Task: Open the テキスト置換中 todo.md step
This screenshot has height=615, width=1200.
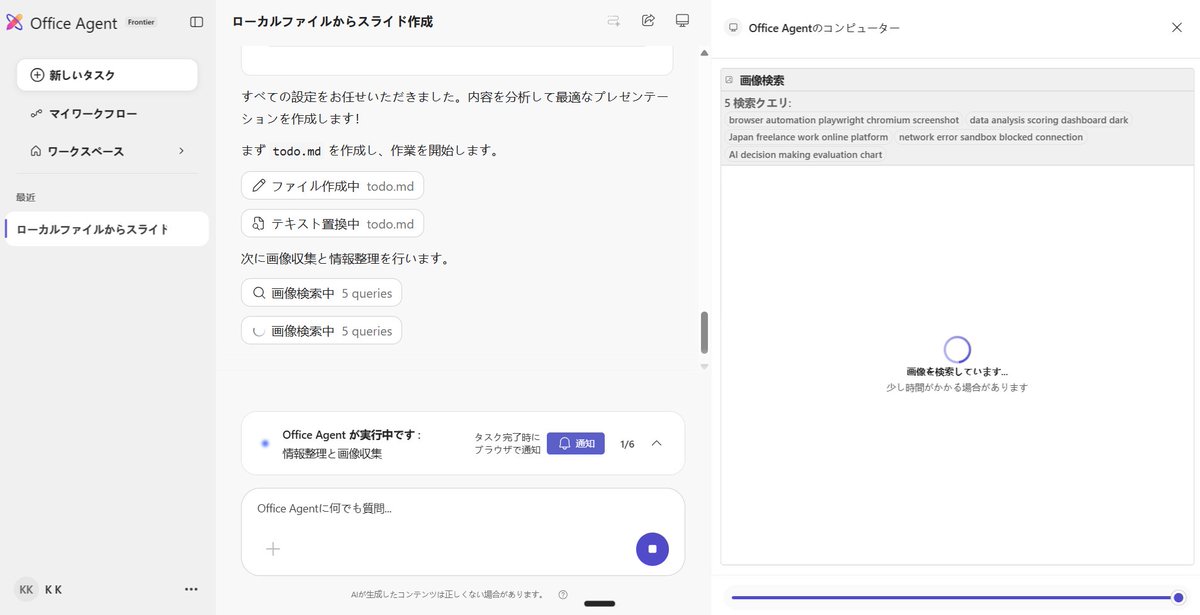Action: [332, 223]
